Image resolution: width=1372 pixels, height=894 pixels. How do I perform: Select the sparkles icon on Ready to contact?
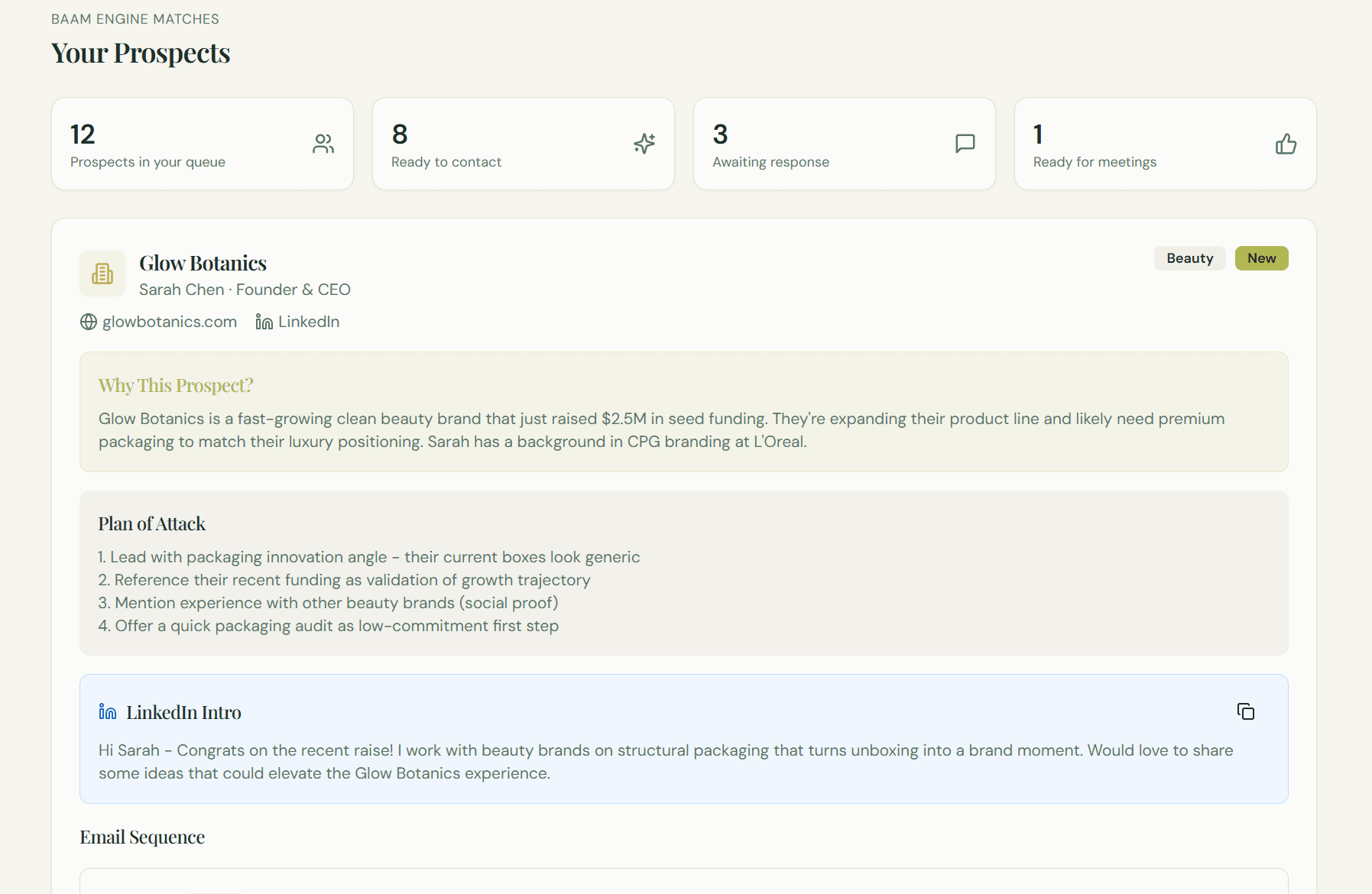644,143
